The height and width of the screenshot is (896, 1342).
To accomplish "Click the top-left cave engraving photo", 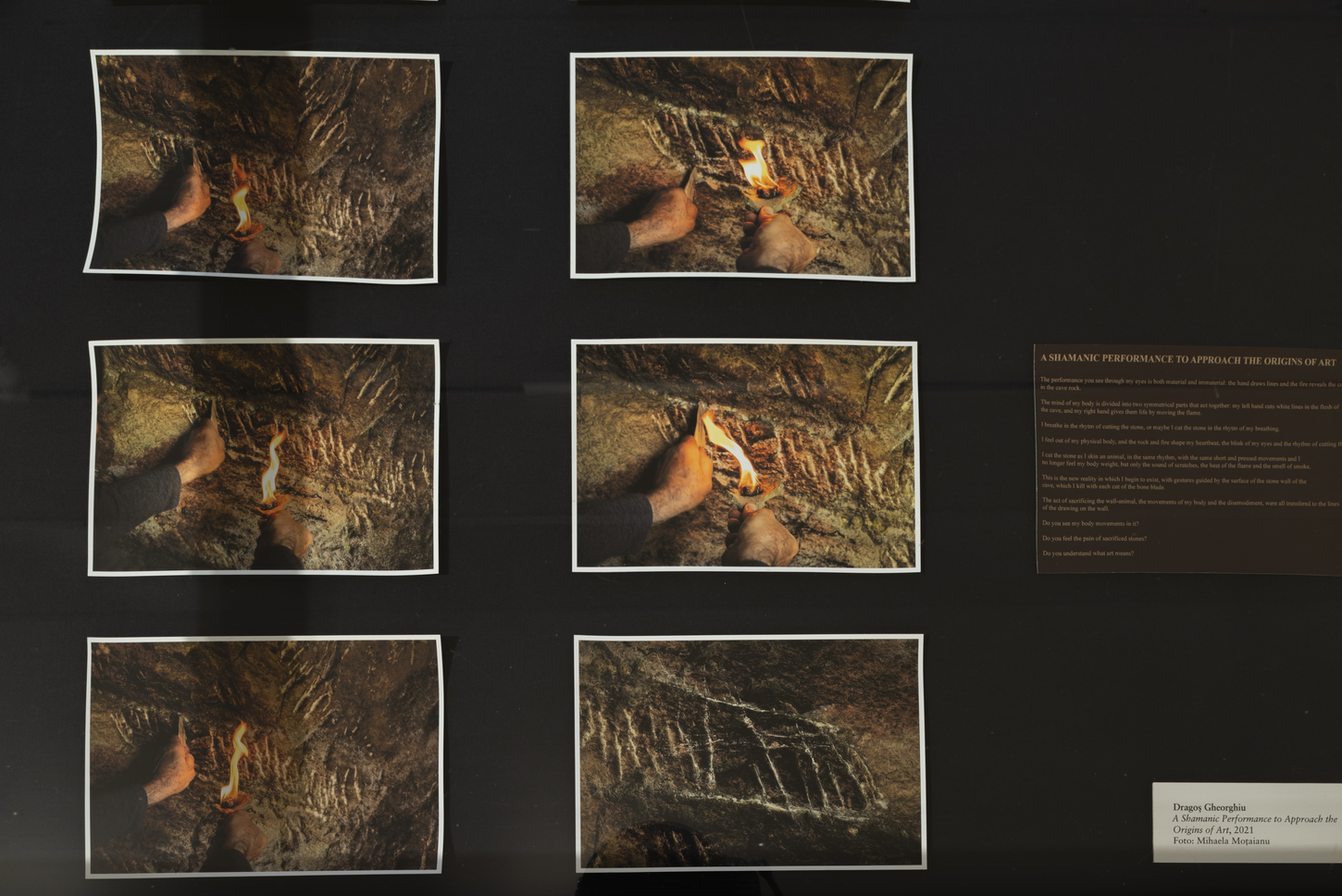I will coord(263,165).
